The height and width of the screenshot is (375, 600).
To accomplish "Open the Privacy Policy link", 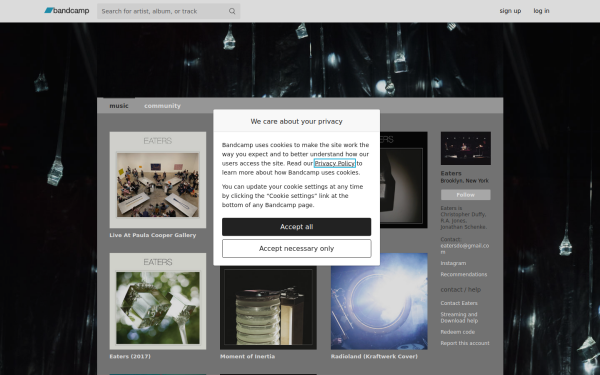I will coord(334,163).
